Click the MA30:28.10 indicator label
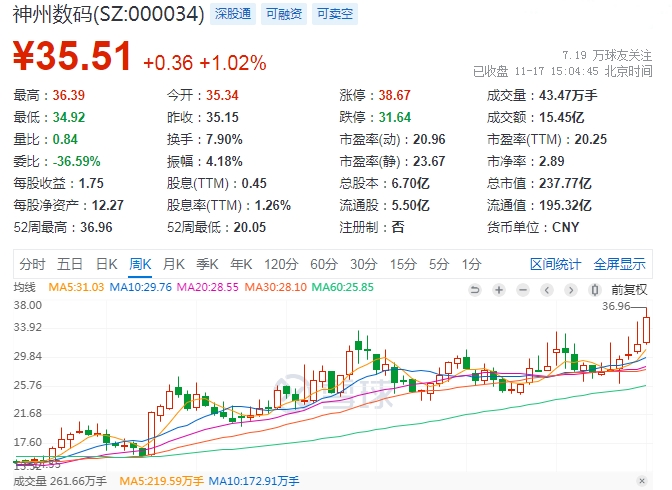This screenshot has width=672, height=490. pyautogui.click(x=276, y=287)
